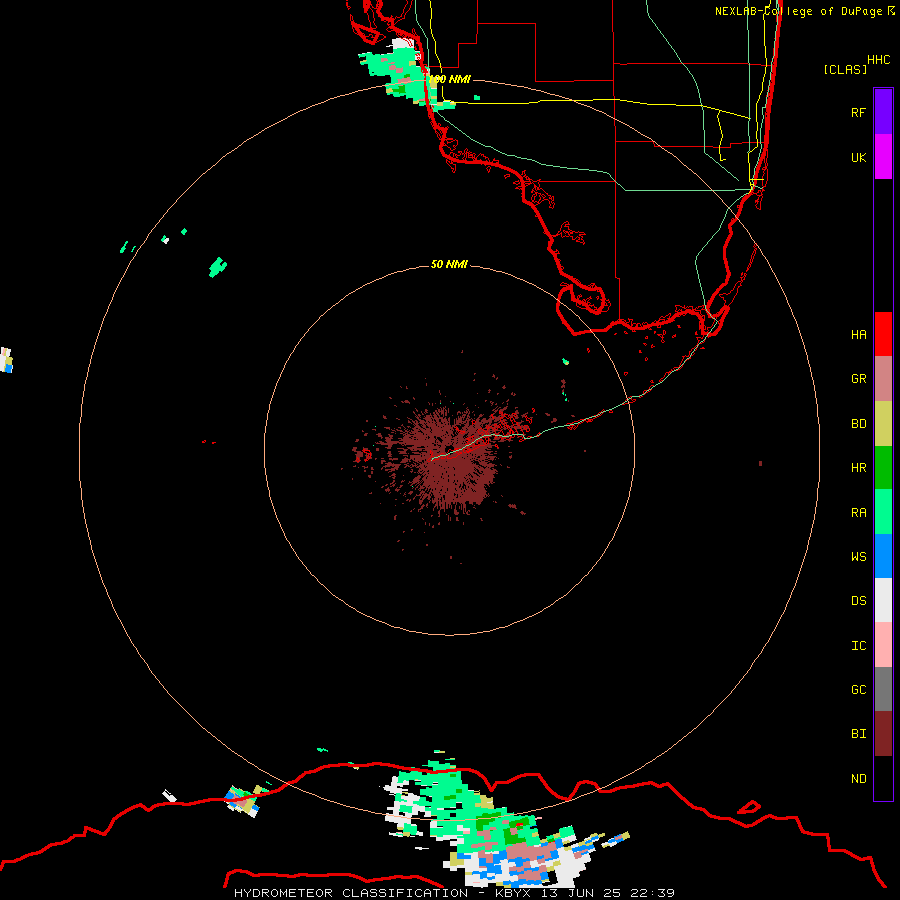Click the 'HHC' product code text
Image resolution: width=900 pixels, height=900 pixels.
click(x=879, y=60)
